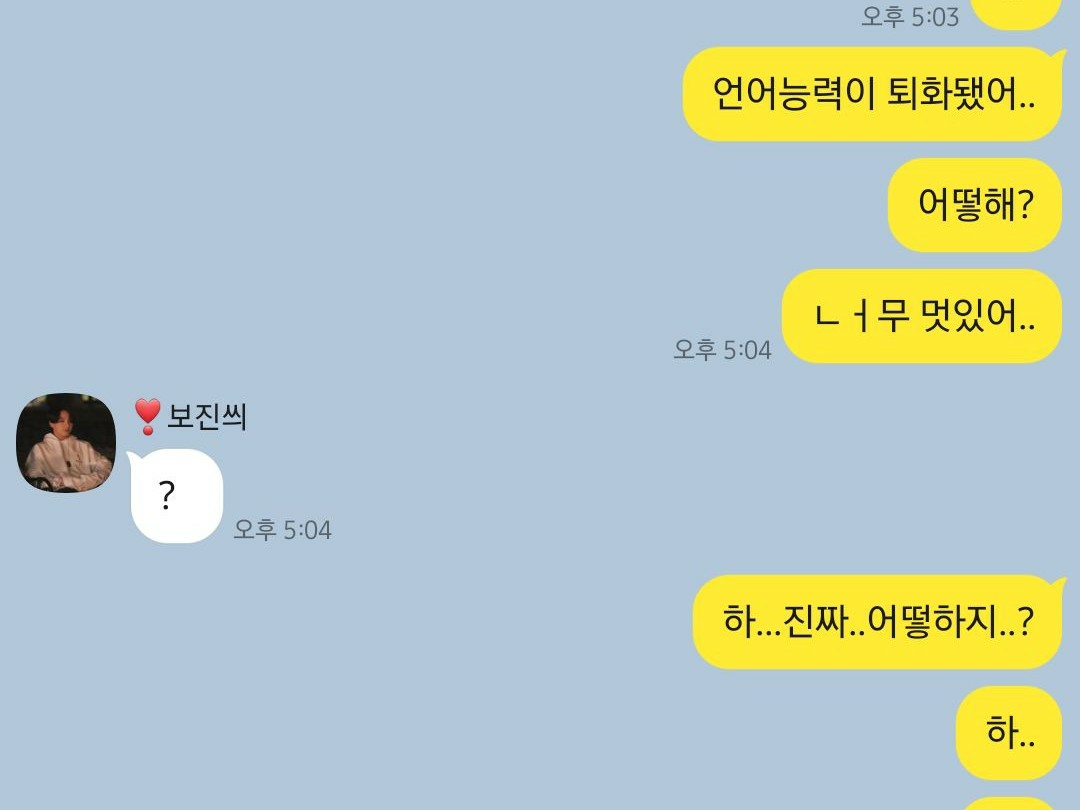
Task: Select the 하...진짜..어떻하지..? message bubble
Action: [878, 622]
